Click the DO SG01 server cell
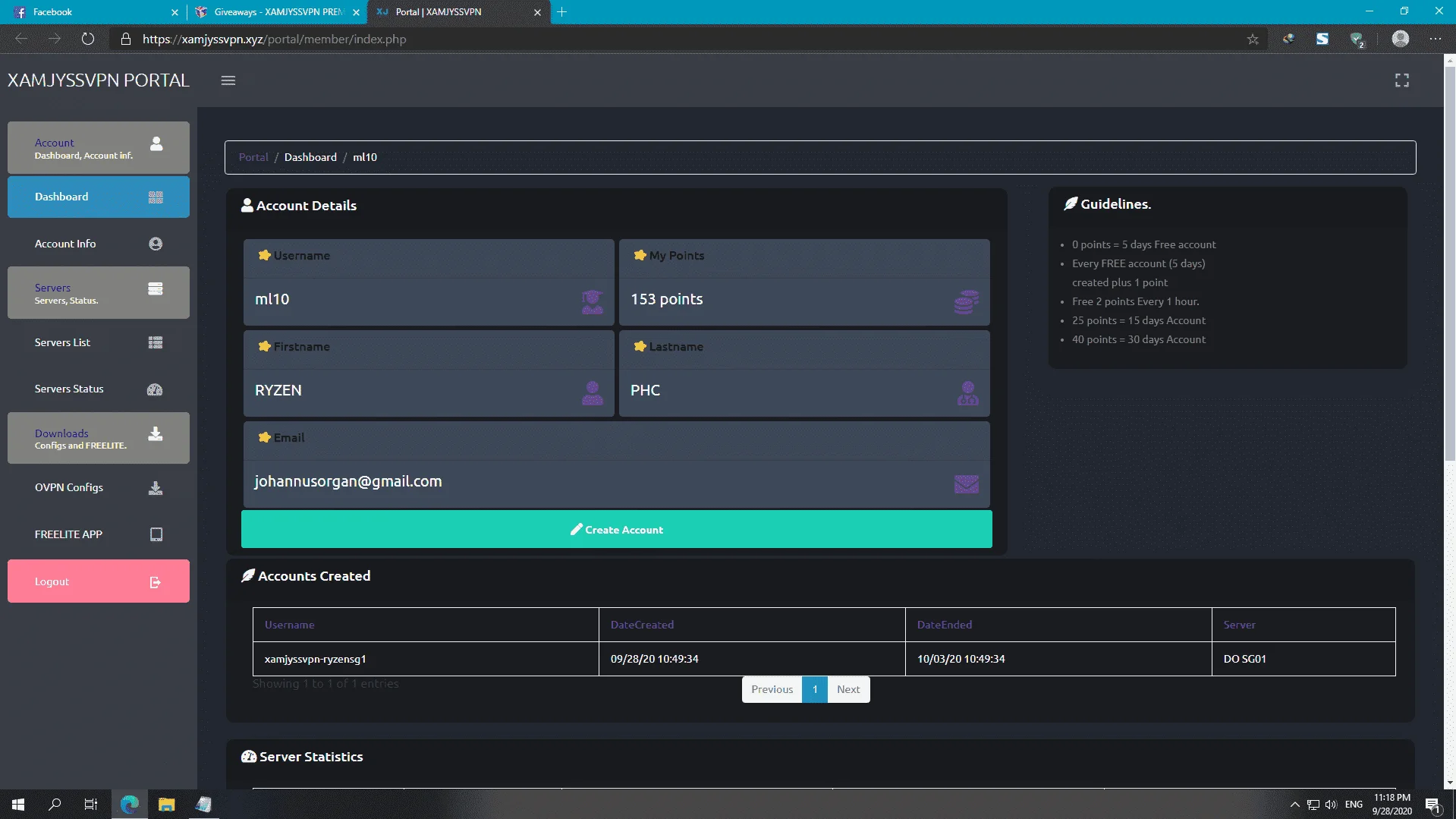This screenshot has width=1456, height=819. (x=1303, y=659)
